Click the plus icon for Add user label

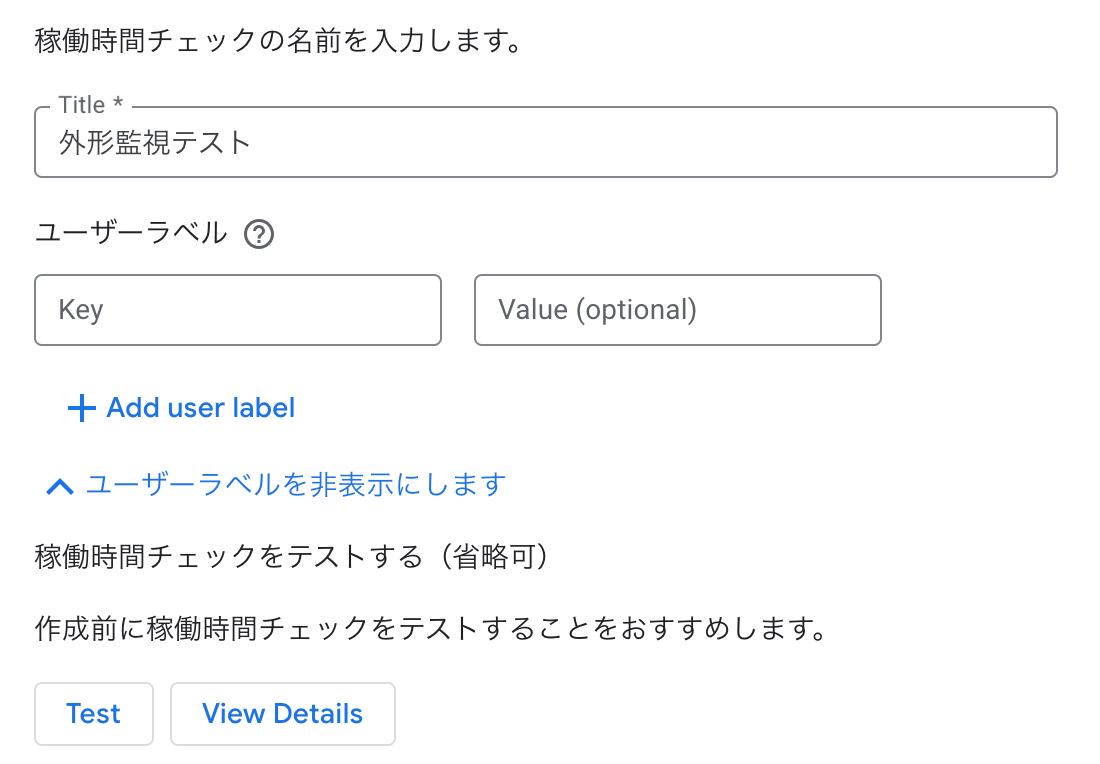coord(81,408)
